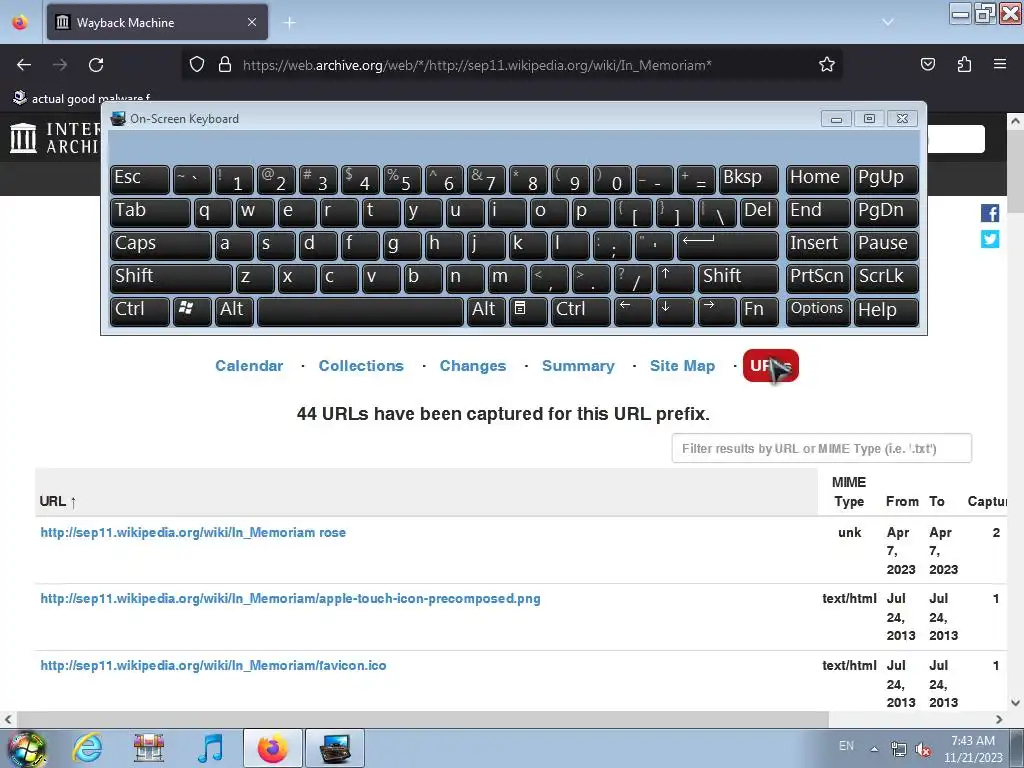Image resolution: width=1024 pixels, height=768 pixels.
Task: Click the muted volume tray icon
Action: pyautogui.click(x=923, y=750)
